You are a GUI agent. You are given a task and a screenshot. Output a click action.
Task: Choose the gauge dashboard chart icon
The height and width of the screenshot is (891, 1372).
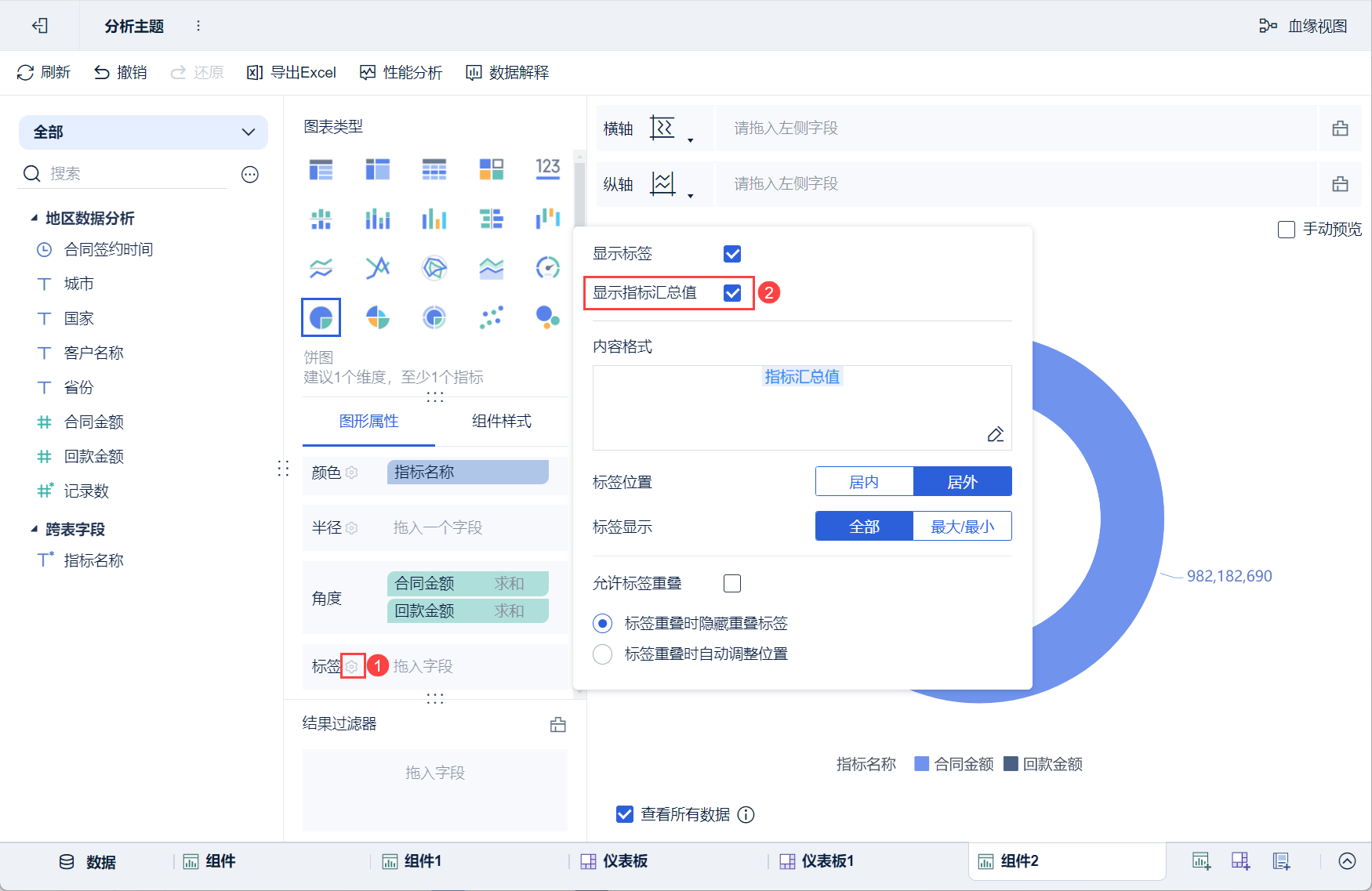pyautogui.click(x=548, y=268)
